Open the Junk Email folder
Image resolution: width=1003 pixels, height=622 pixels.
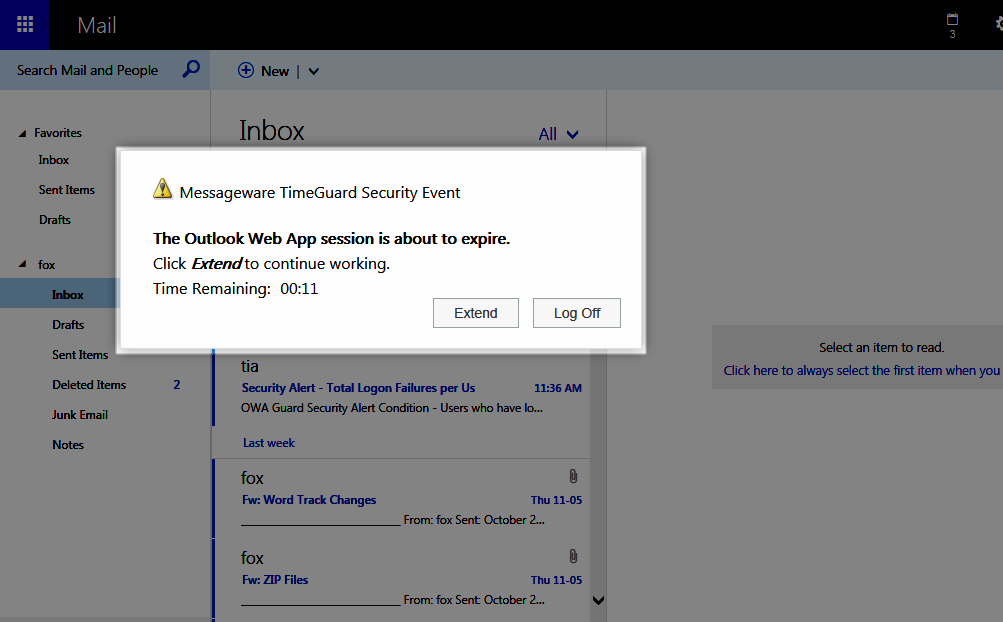(x=80, y=415)
